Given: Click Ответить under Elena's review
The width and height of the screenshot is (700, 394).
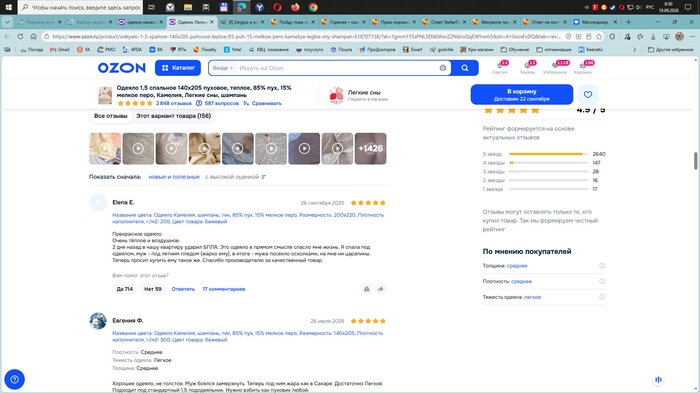Looking at the screenshot, I should tap(183, 289).
